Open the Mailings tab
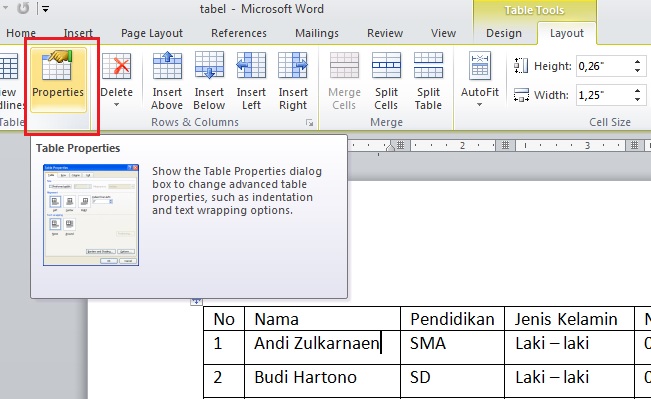Screen dimensions: 651x399 coord(317,33)
